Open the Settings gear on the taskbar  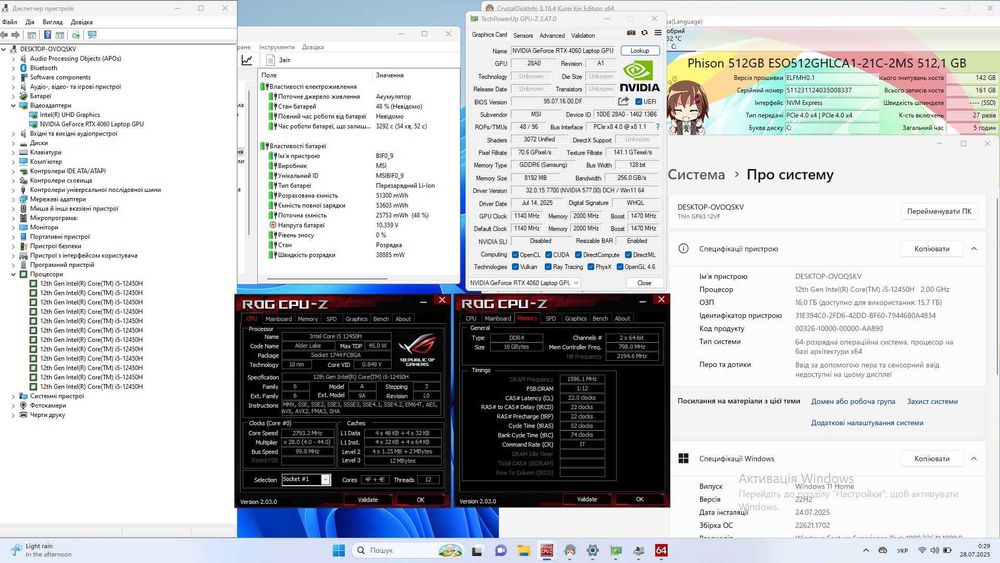tap(592, 550)
